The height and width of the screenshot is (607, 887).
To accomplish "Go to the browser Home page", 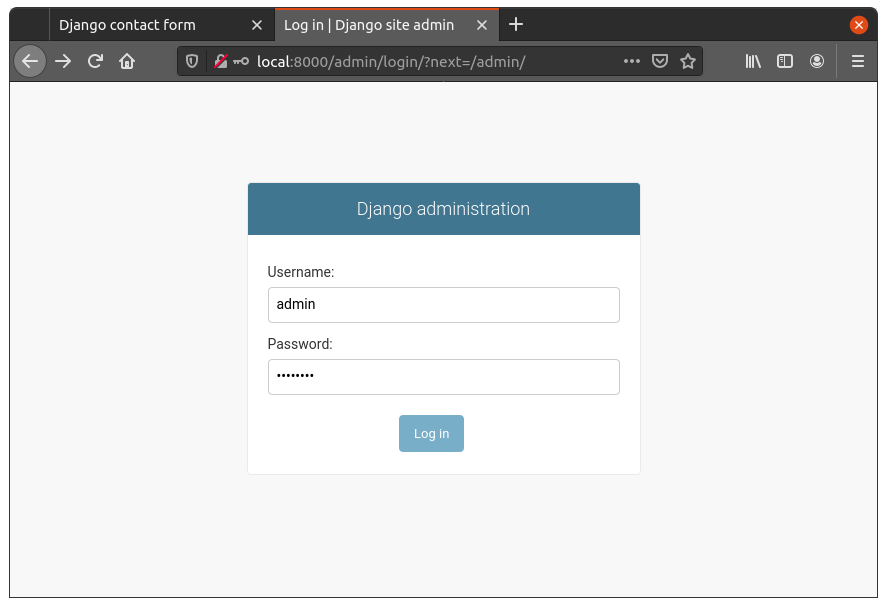I will coord(127,61).
